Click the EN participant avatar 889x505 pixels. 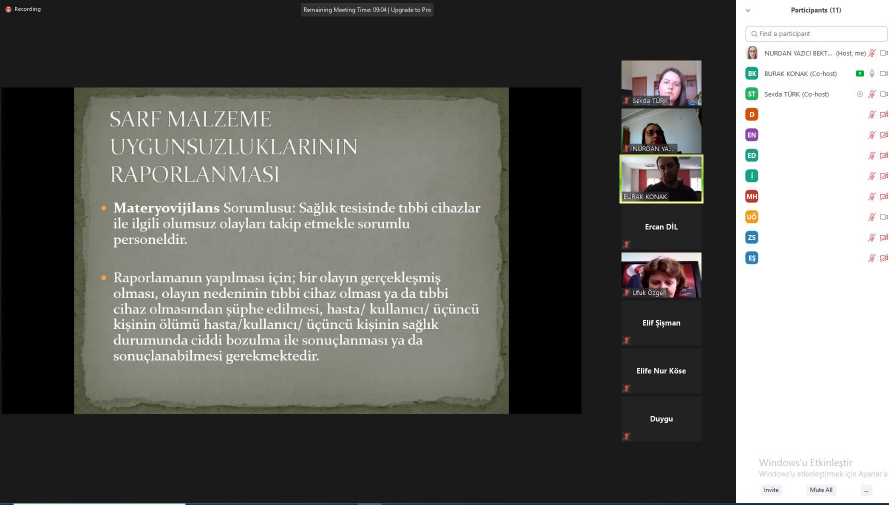pos(752,135)
